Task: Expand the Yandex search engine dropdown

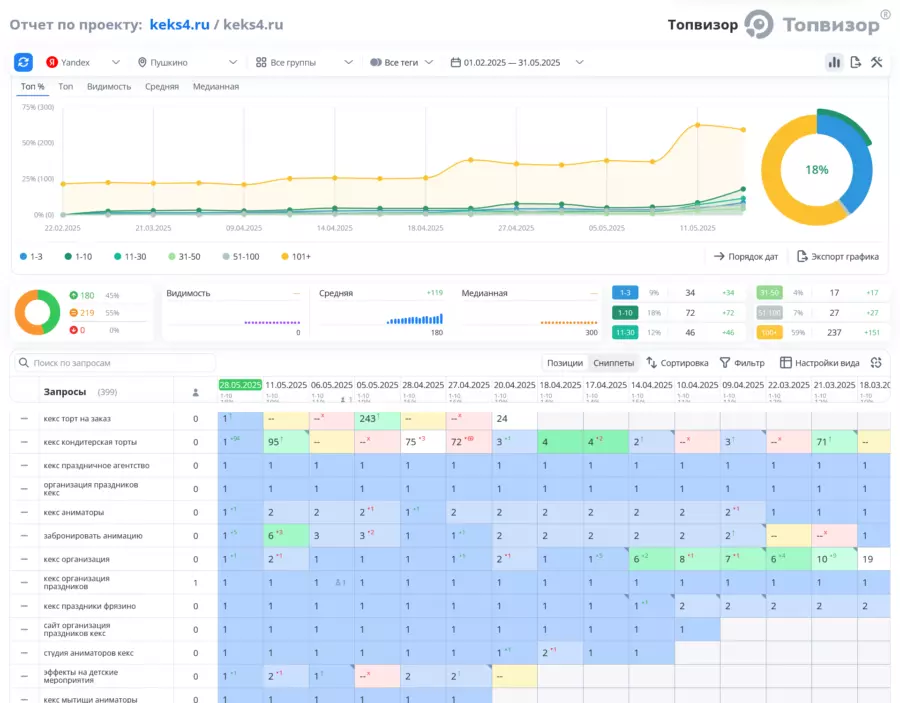Action: (x=83, y=62)
